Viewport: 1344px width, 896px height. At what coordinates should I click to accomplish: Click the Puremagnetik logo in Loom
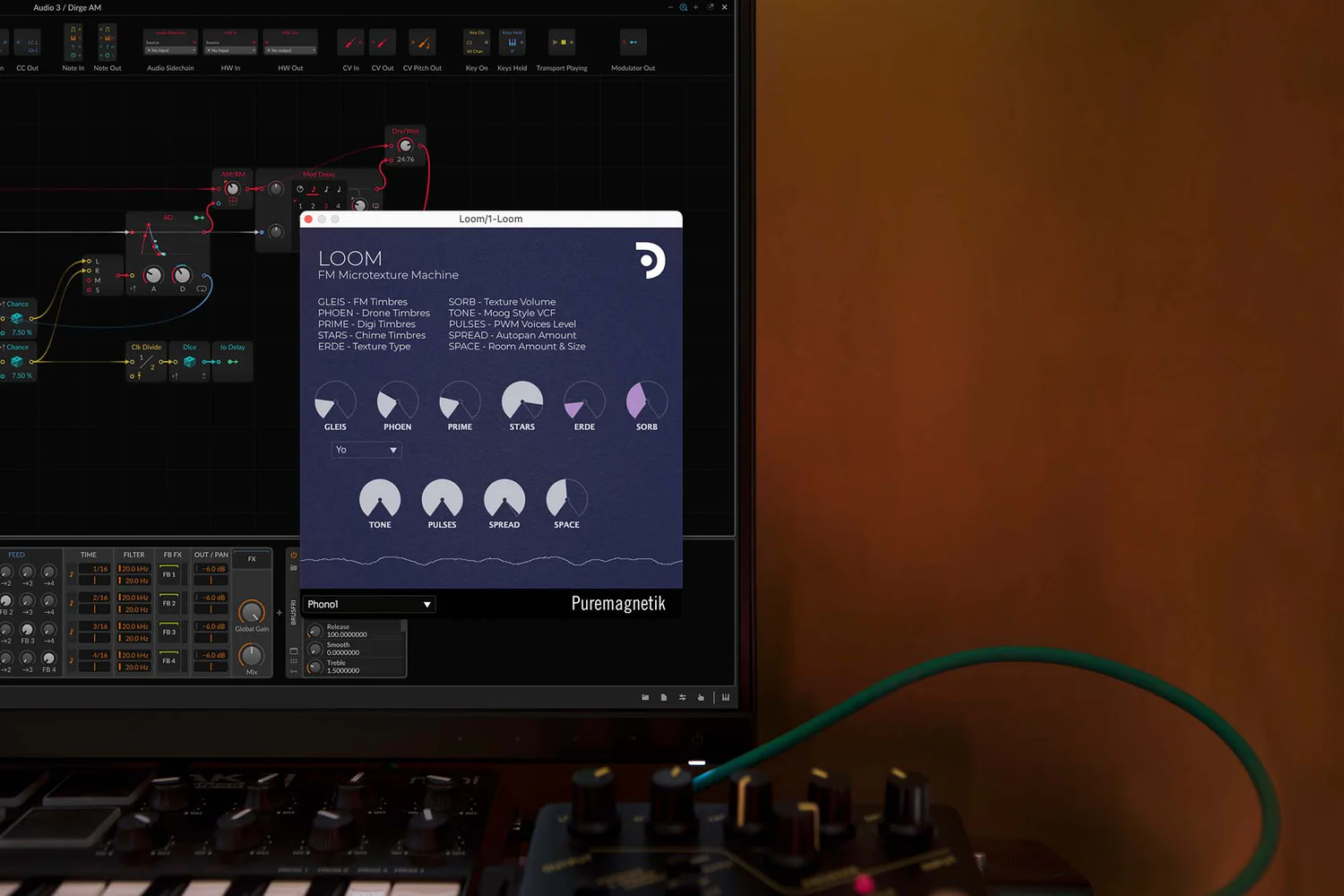click(651, 261)
